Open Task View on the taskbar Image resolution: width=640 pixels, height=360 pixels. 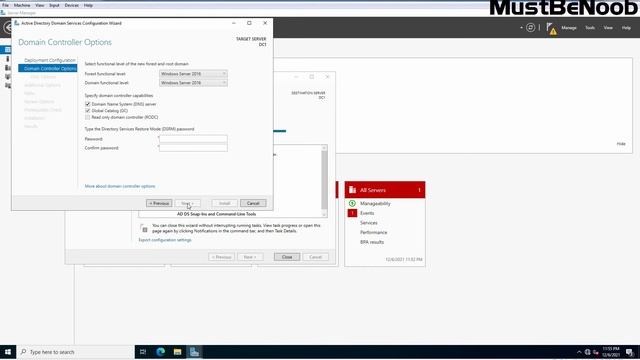point(143,352)
